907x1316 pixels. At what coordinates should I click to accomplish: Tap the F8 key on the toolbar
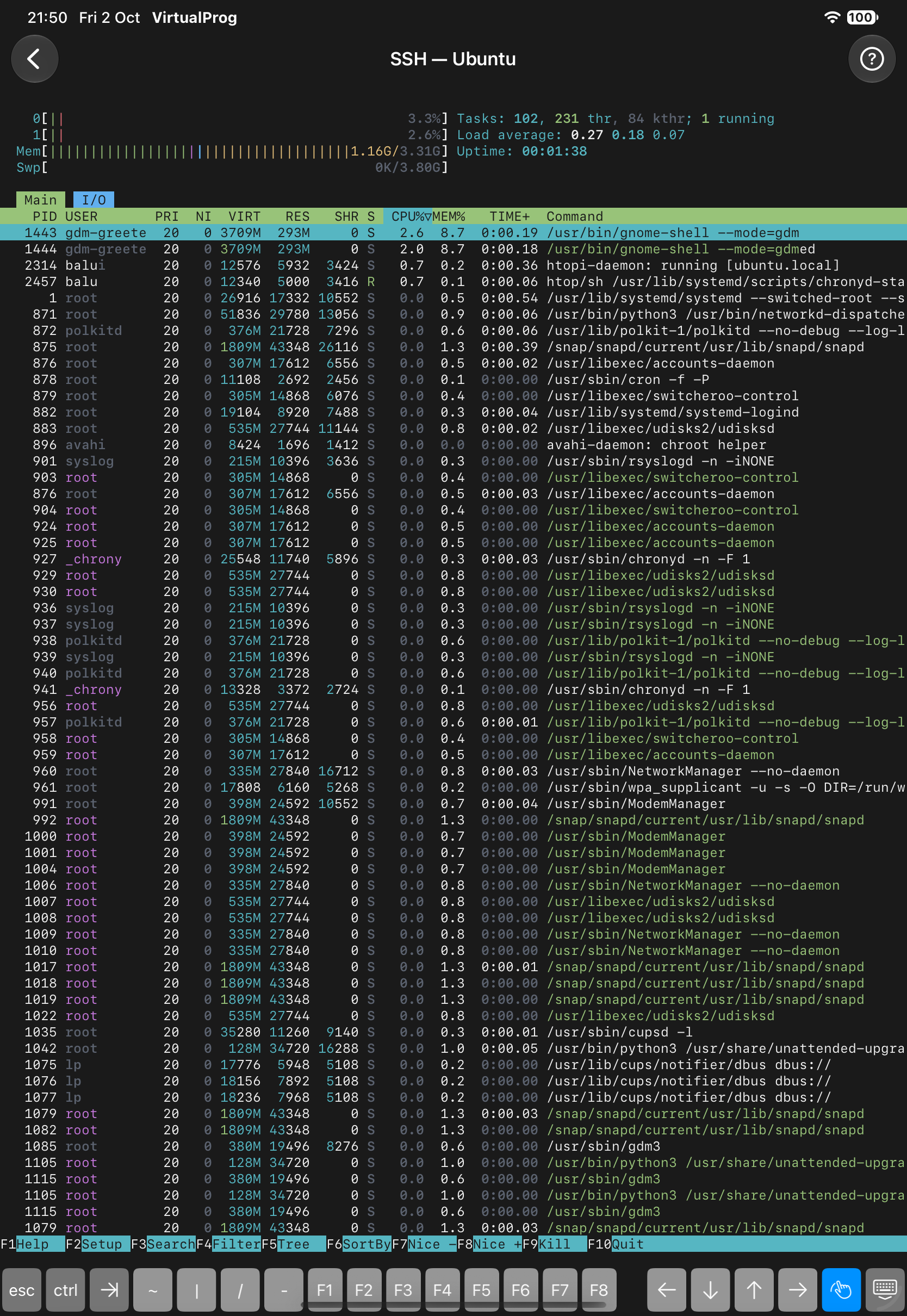click(x=599, y=1290)
